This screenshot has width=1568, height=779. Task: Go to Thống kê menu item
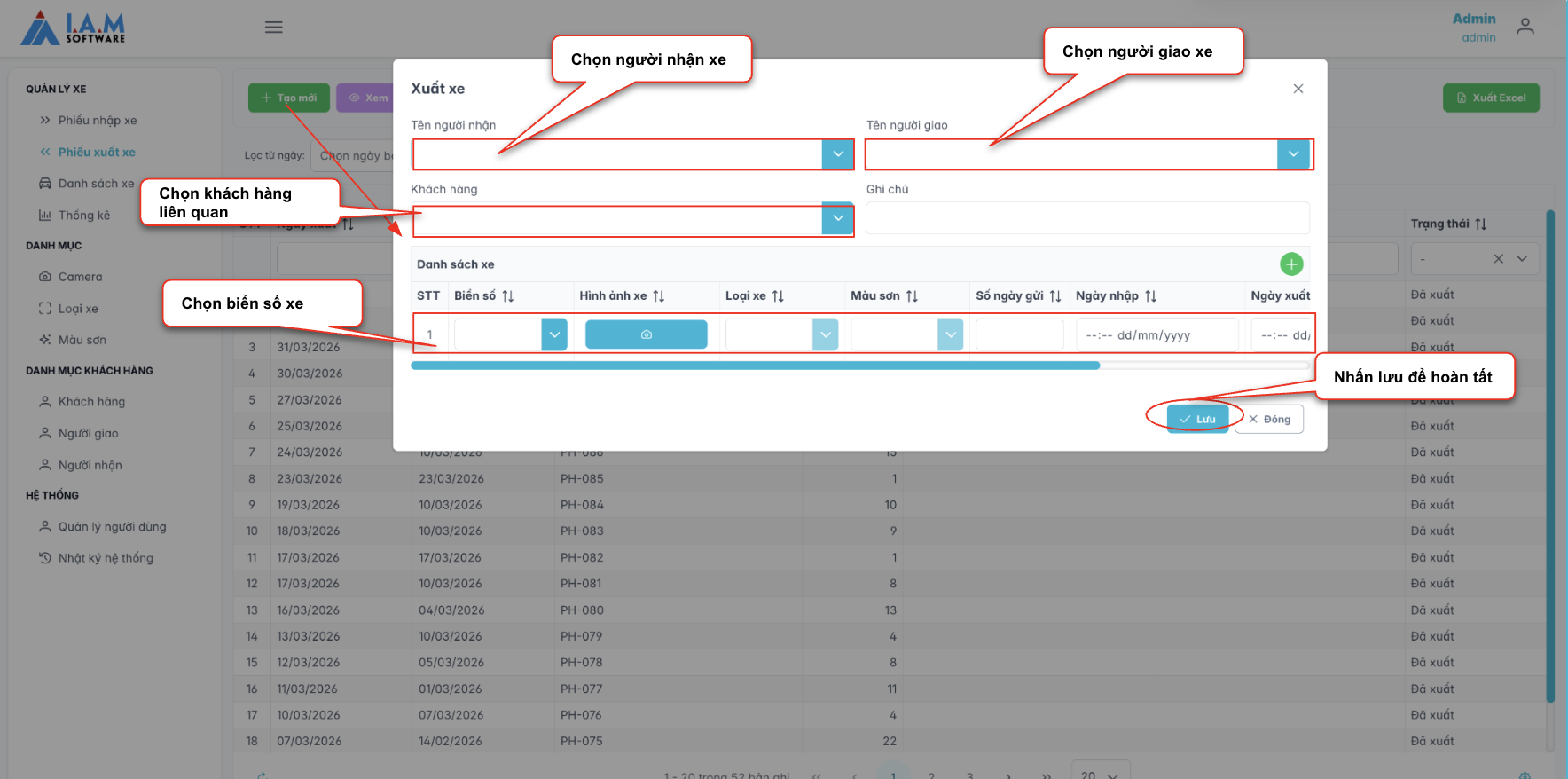point(83,216)
